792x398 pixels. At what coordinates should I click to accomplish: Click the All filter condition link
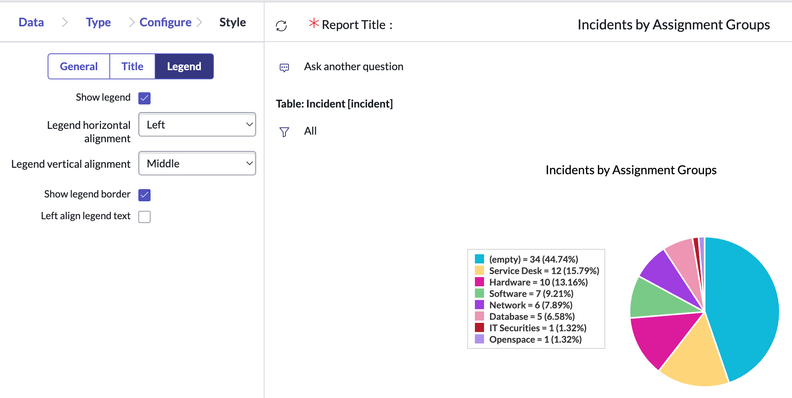point(310,131)
